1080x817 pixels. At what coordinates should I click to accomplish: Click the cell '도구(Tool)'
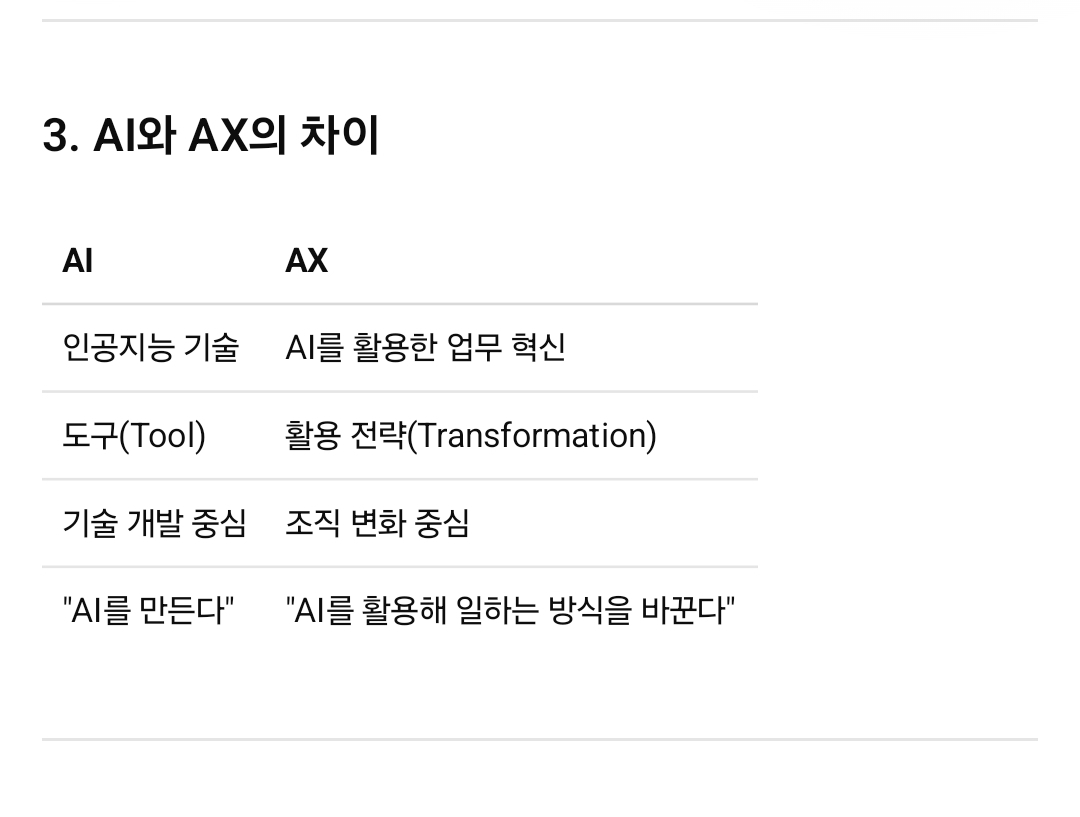click(134, 435)
